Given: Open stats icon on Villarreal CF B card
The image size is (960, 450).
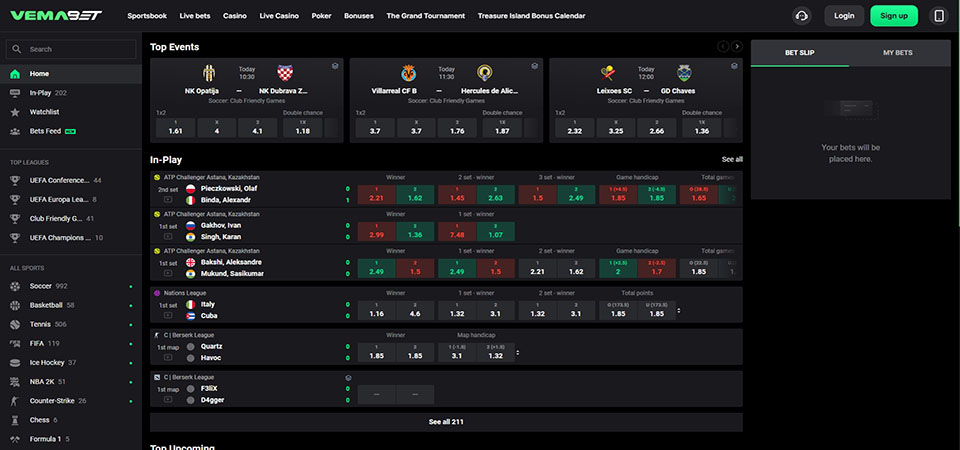Looking at the screenshot, I should pyautogui.click(x=534, y=66).
